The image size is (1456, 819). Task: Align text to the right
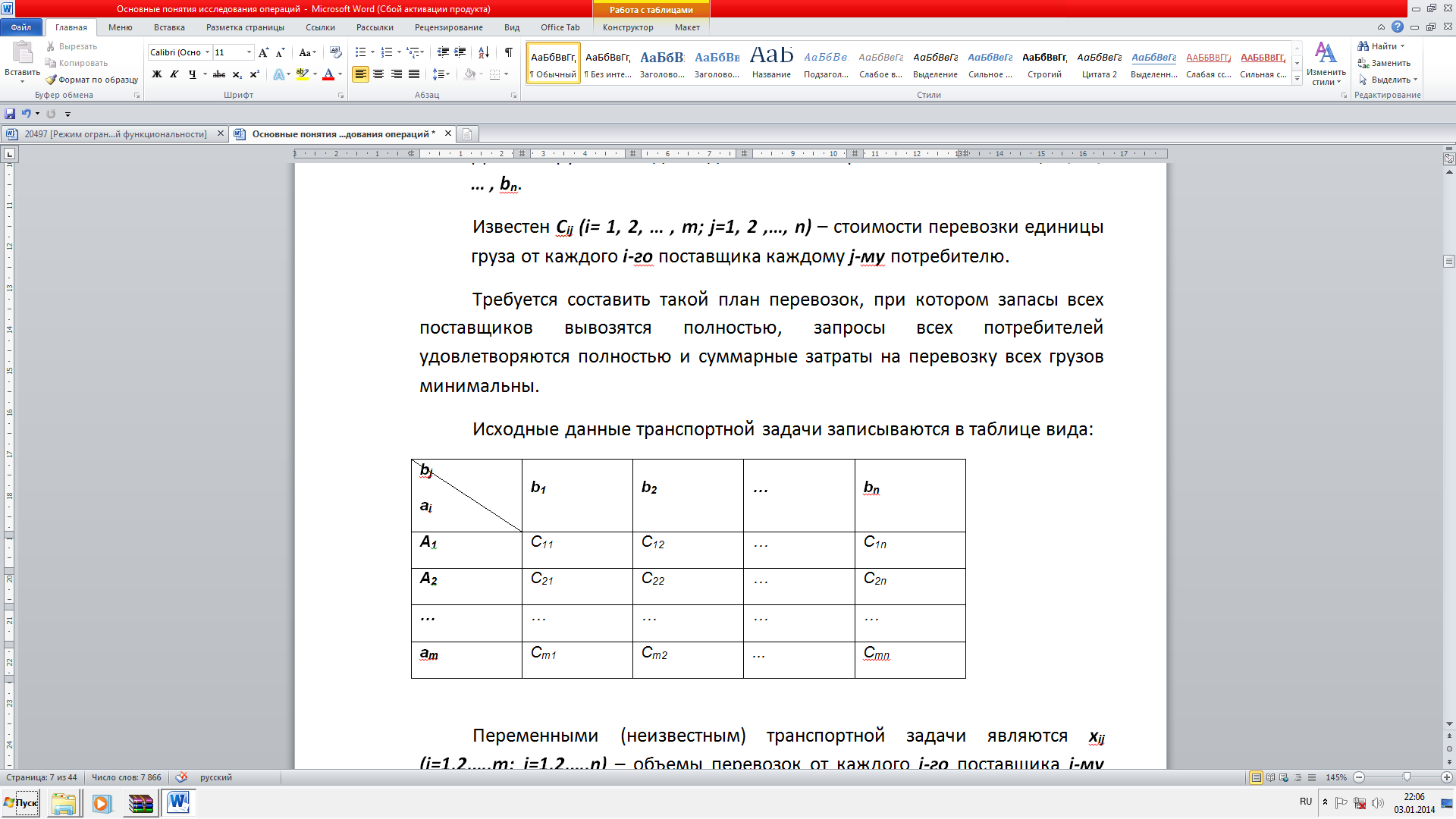point(396,74)
